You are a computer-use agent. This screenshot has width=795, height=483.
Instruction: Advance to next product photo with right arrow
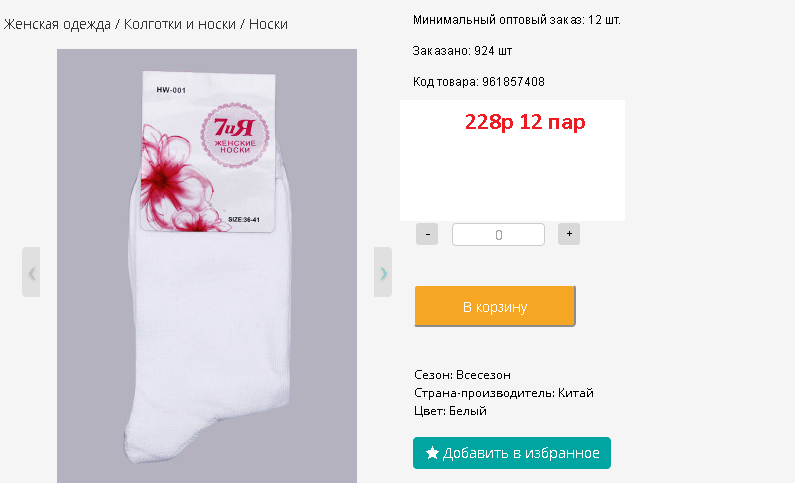(x=383, y=272)
